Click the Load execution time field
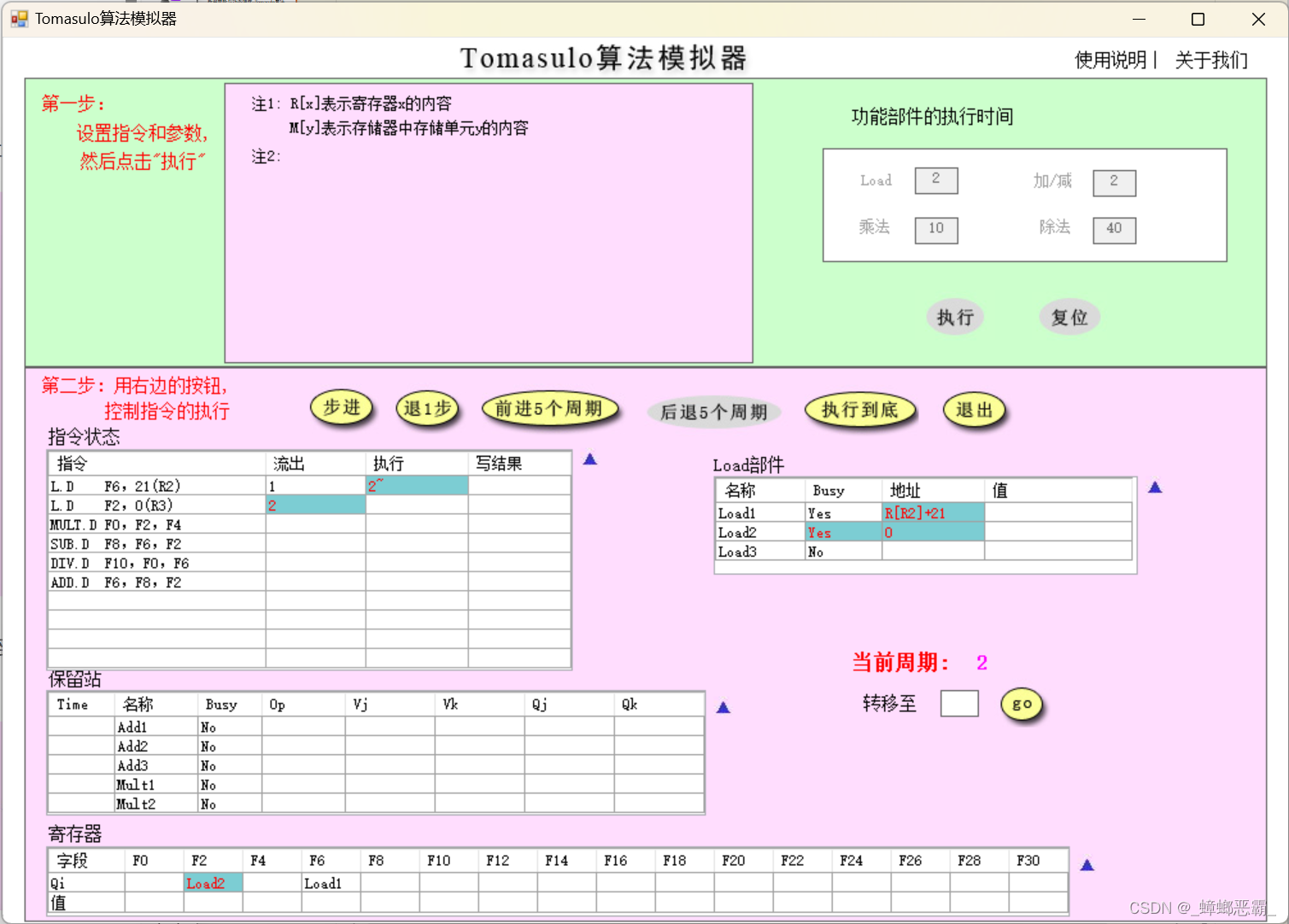 (x=936, y=180)
